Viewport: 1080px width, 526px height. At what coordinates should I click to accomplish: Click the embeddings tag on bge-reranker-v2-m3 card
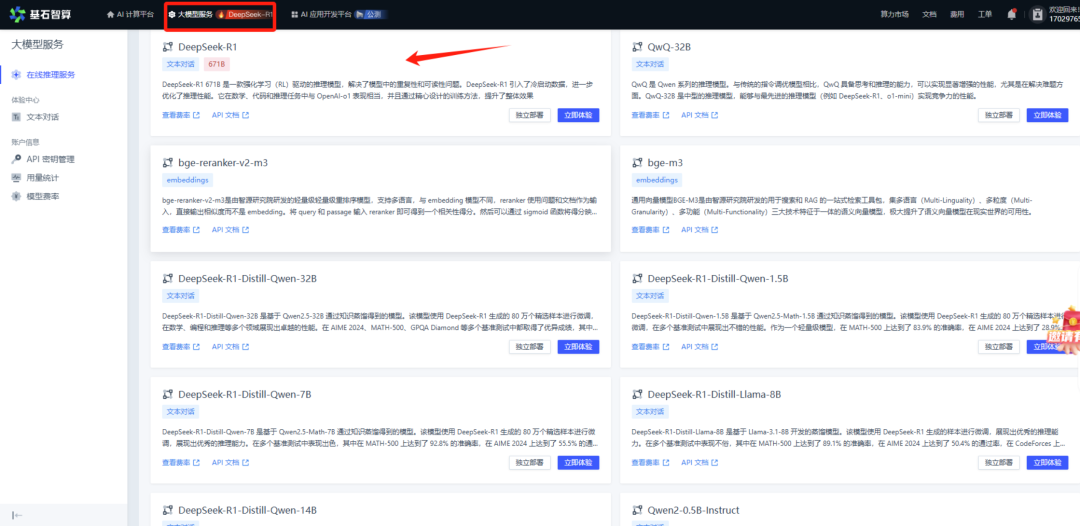188,180
